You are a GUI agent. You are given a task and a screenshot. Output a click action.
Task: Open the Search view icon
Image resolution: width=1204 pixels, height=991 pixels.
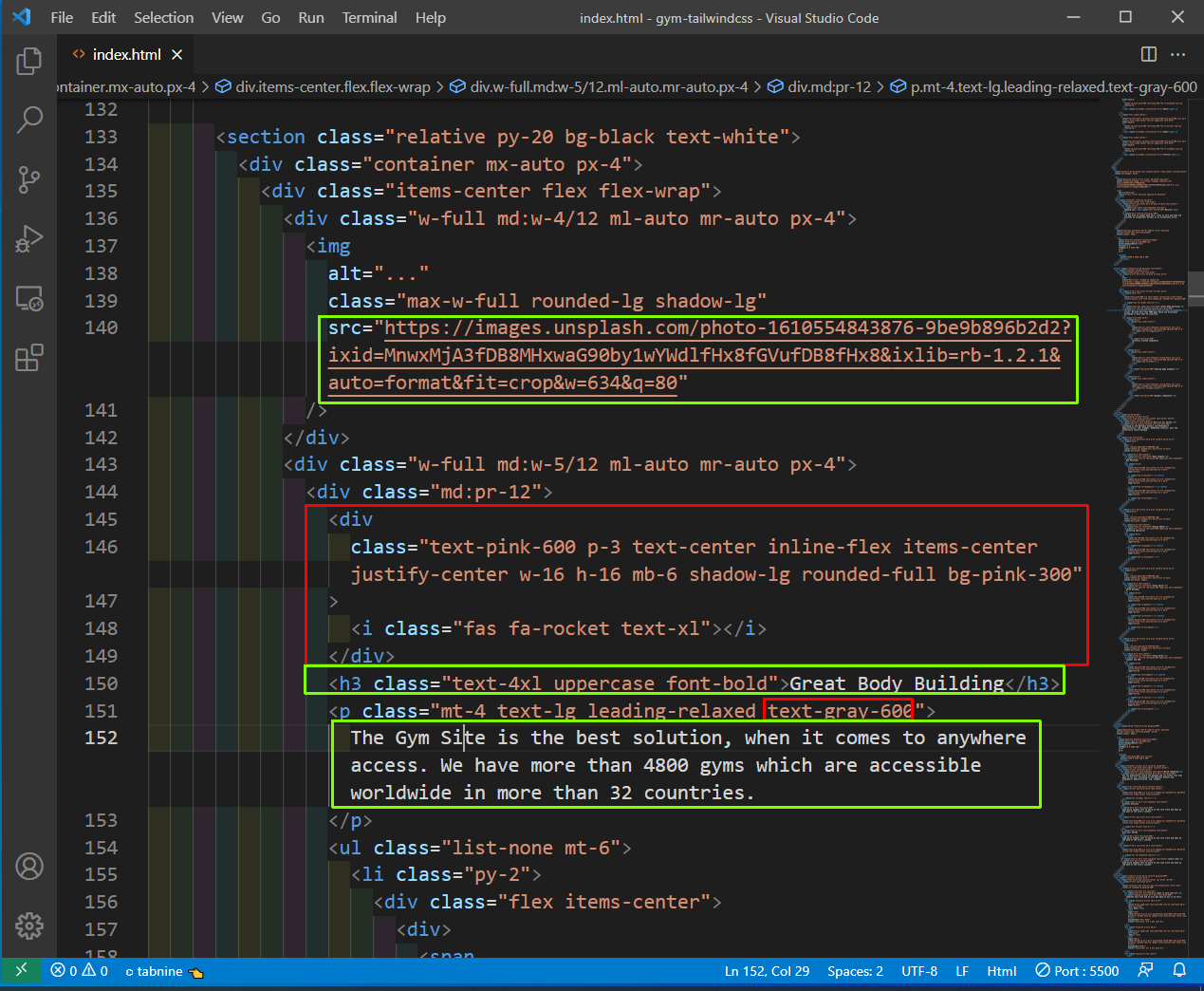pyautogui.click(x=29, y=120)
